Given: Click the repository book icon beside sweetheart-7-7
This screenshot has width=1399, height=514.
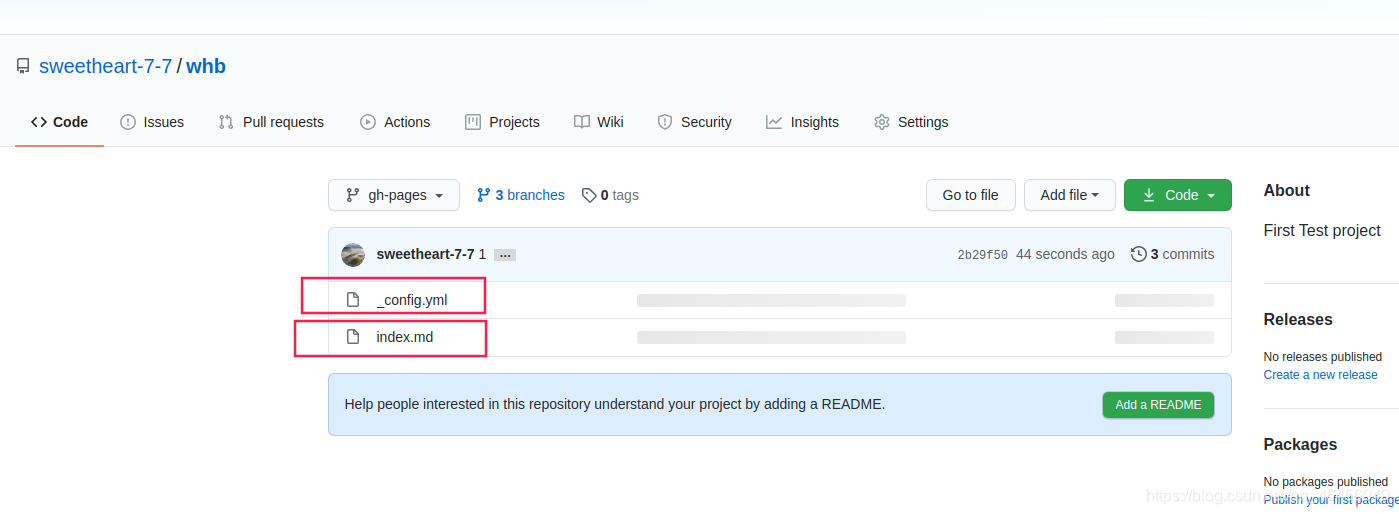Looking at the screenshot, I should point(23,67).
